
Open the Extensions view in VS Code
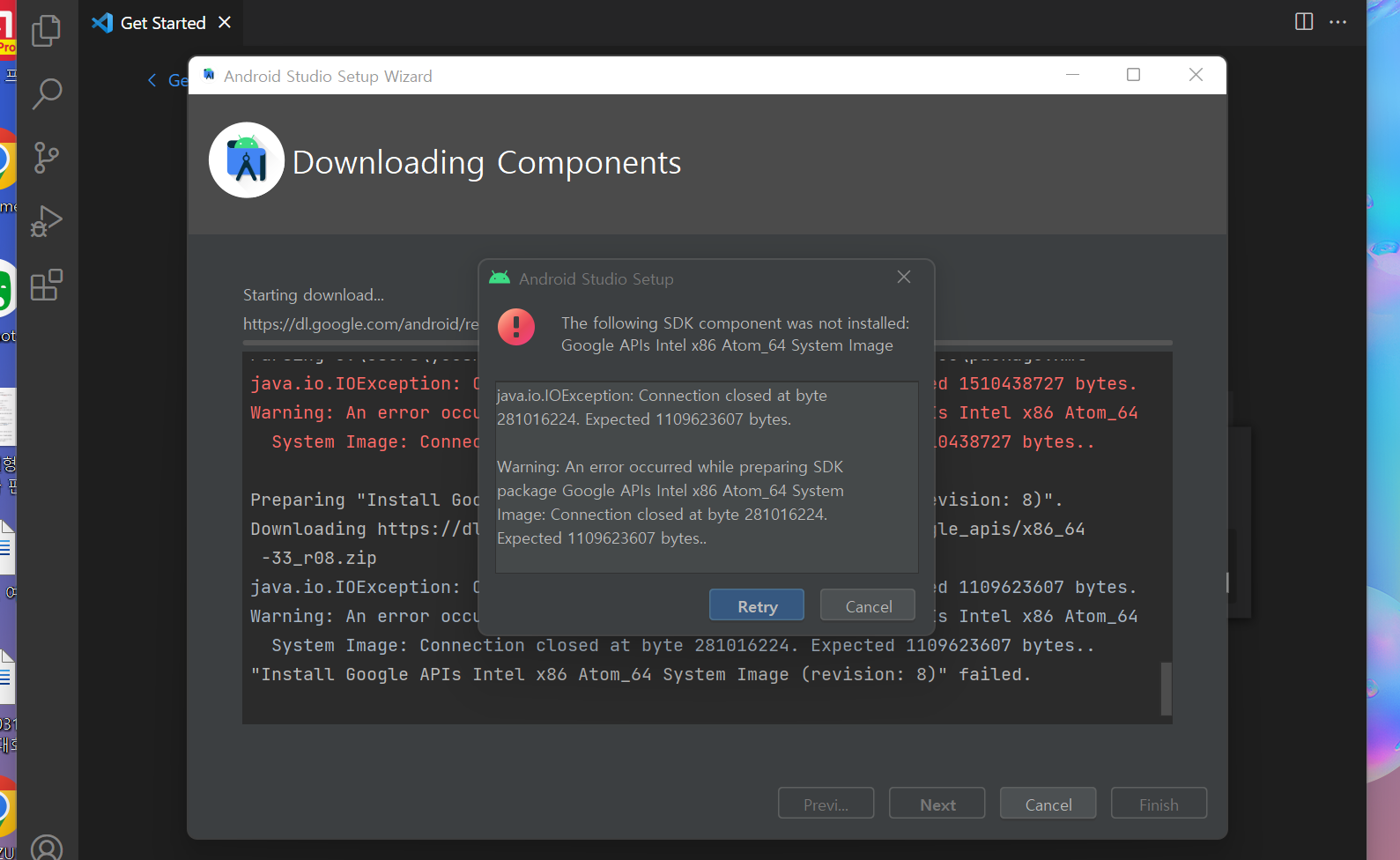point(47,285)
